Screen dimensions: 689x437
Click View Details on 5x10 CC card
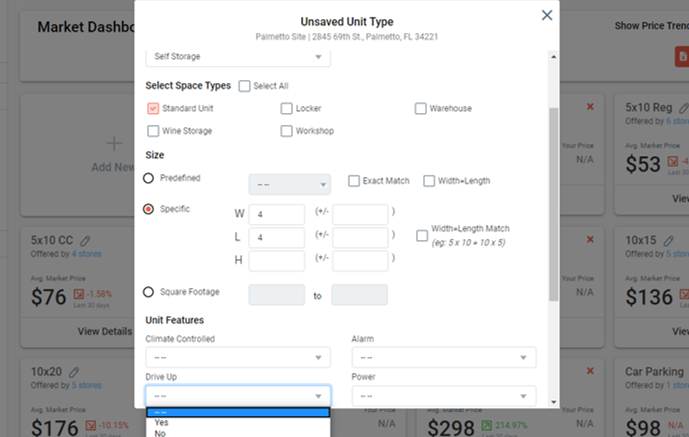pyautogui.click(x=105, y=331)
